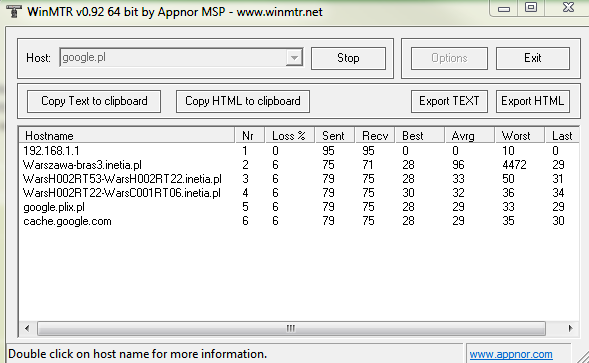Click the right arrow of horizontal scrollbar
Viewport: 589px width, 363px height.
point(570,328)
